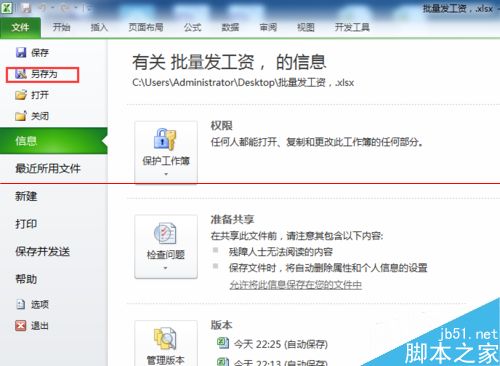
Task: Click the 管理版本 (Manage Versions) button
Action: [x=166, y=343]
